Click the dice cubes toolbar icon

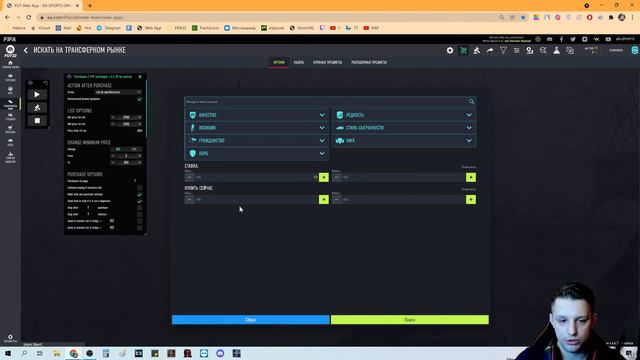570,50
